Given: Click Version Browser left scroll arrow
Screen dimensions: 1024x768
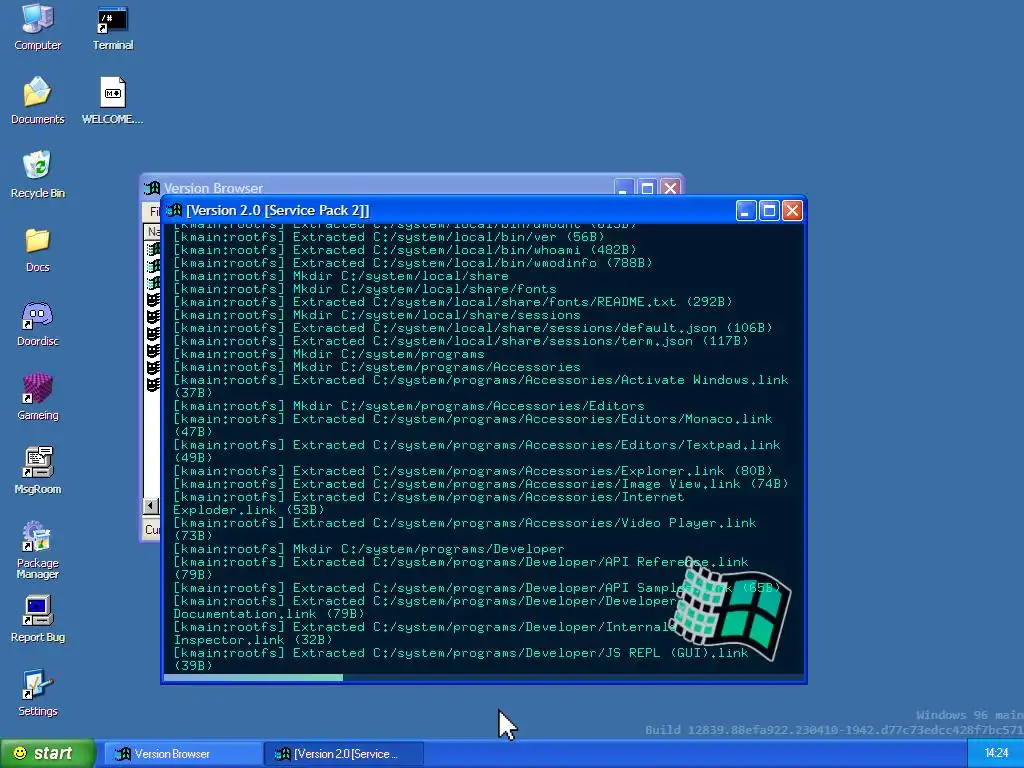Looking at the screenshot, I should coord(151,505).
